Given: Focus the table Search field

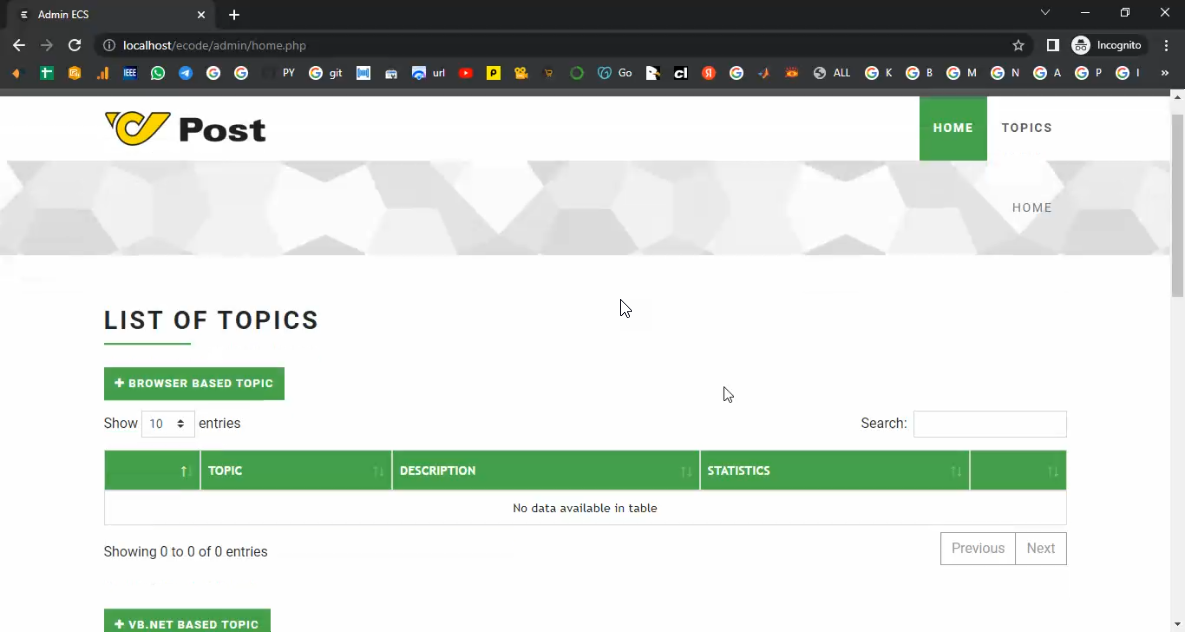Looking at the screenshot, I should [x=989, y=424].
